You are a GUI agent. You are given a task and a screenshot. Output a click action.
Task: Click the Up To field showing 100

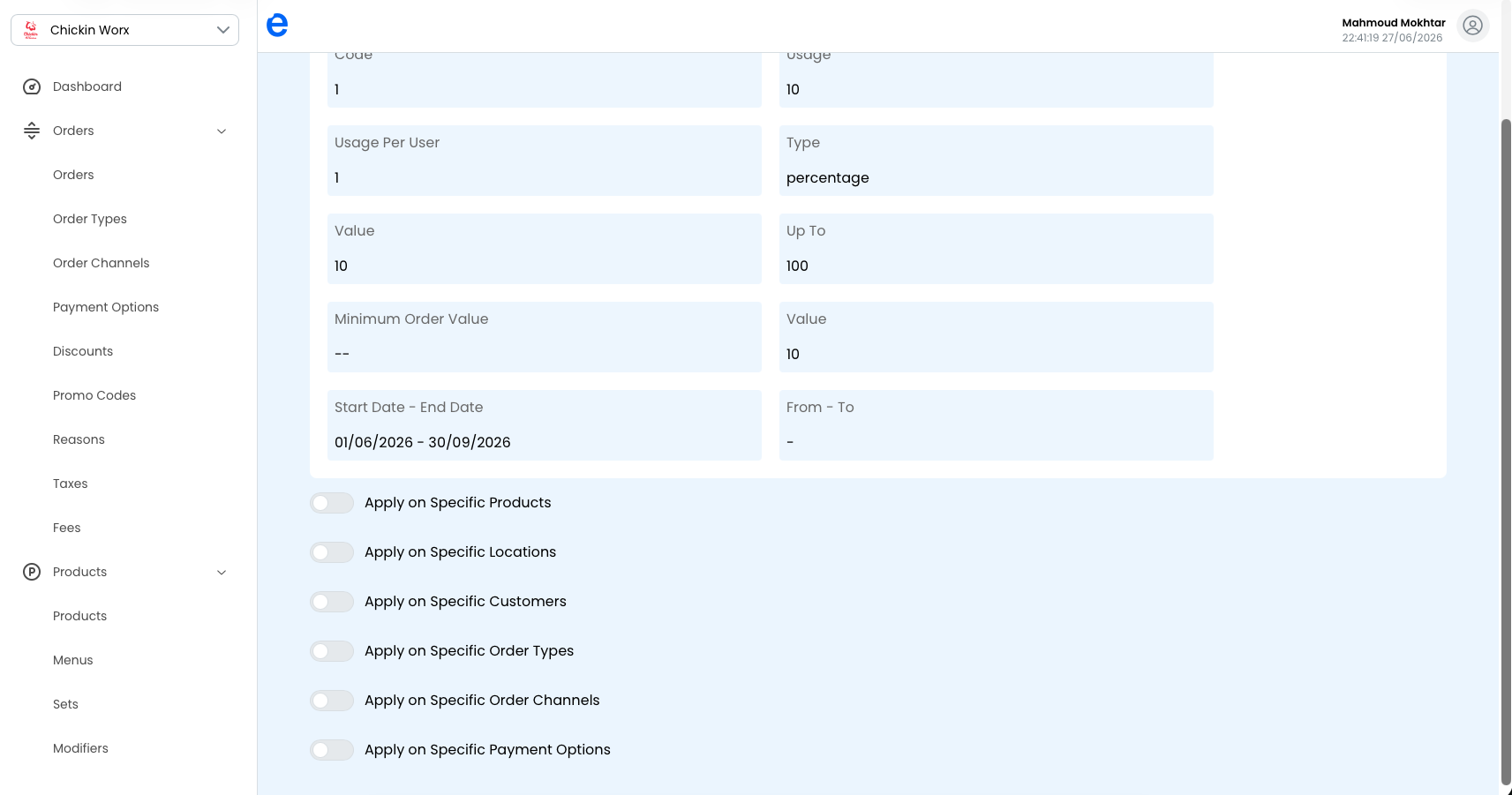click(997, 249)
